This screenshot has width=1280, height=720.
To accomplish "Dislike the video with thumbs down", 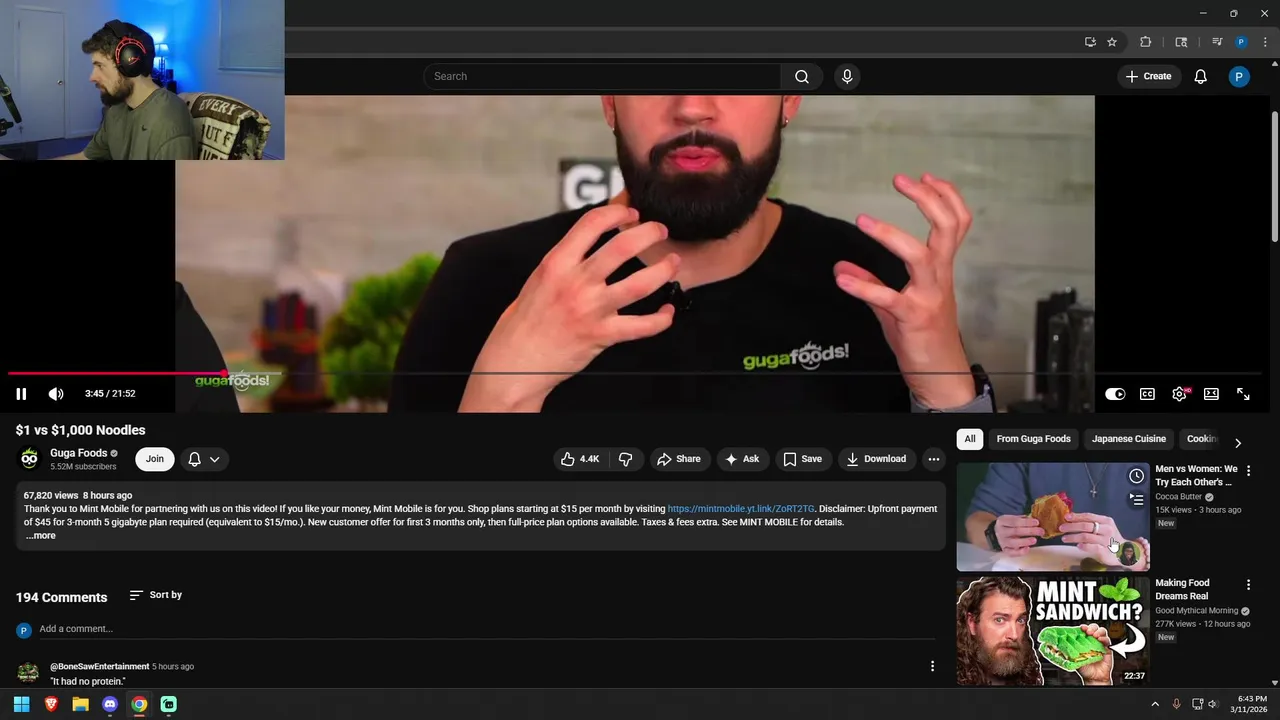I will (x=626, y=459).
